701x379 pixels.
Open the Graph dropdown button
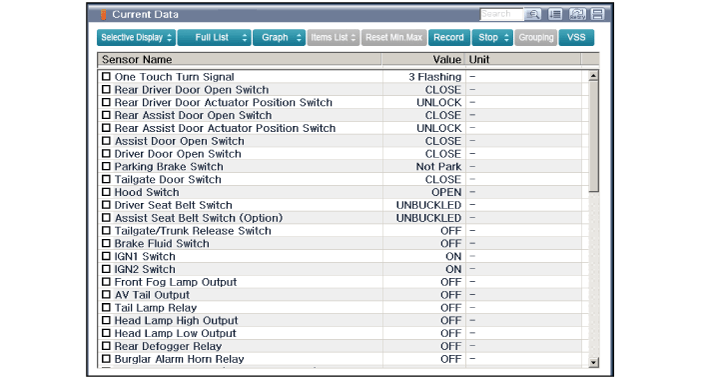click(x=279, y=38)
